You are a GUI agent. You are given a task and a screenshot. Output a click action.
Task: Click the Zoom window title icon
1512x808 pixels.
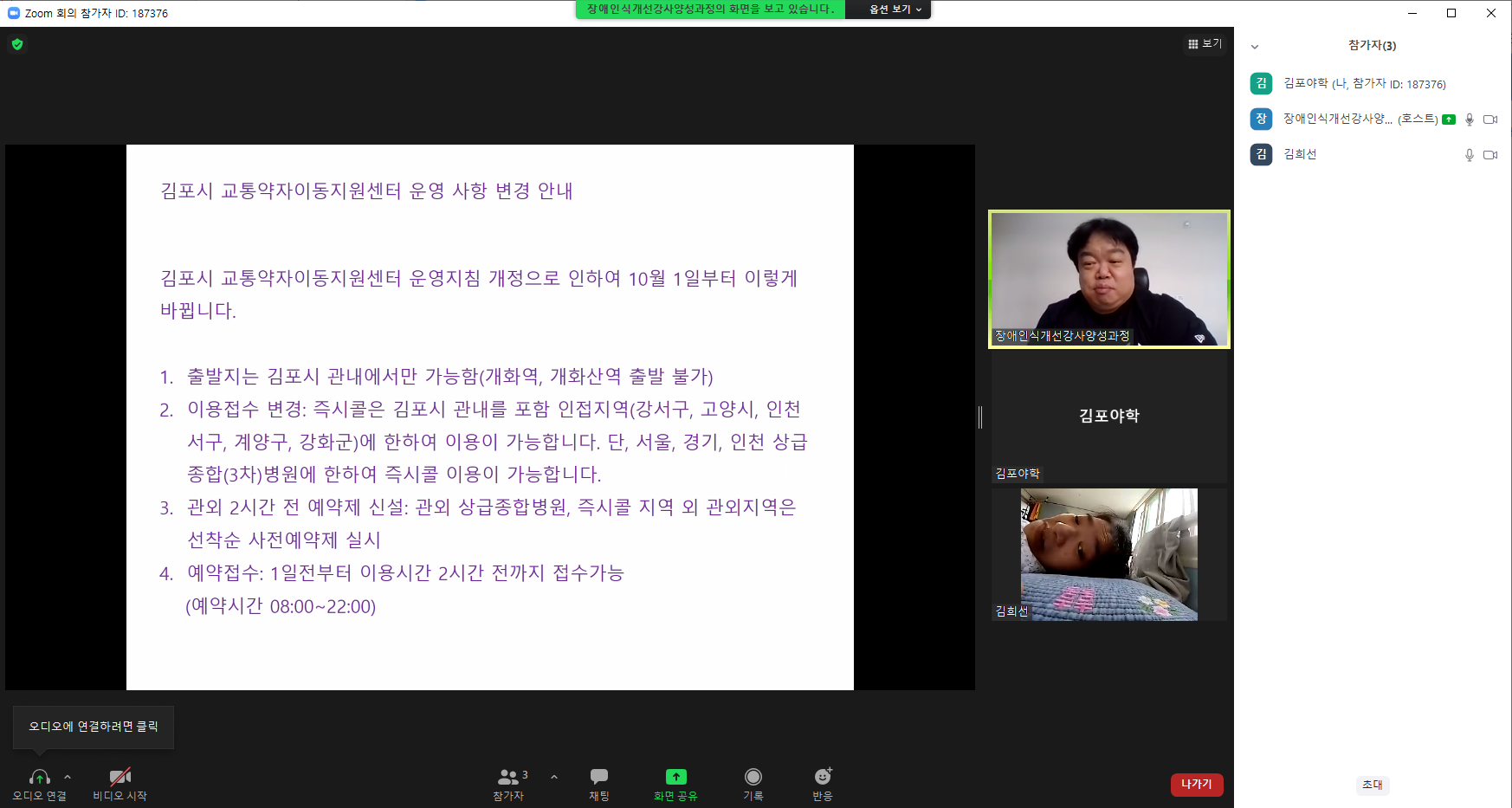tap(14, 13)
